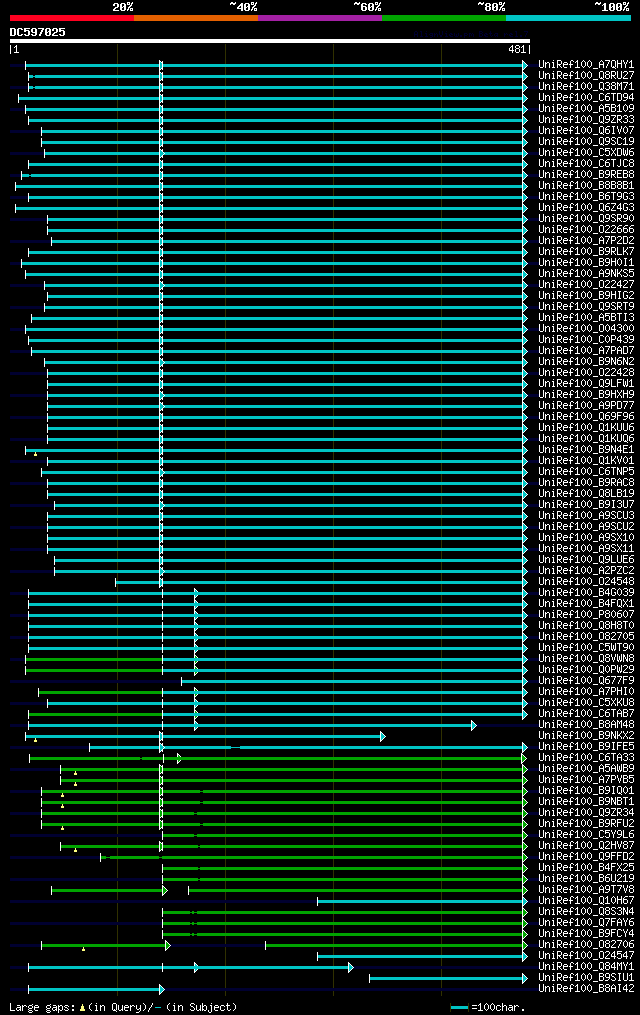Select hit label UniRef100_A2PZC2
Image resolution: width=640 pixels, height=1015 pixels.
point(586,571)
